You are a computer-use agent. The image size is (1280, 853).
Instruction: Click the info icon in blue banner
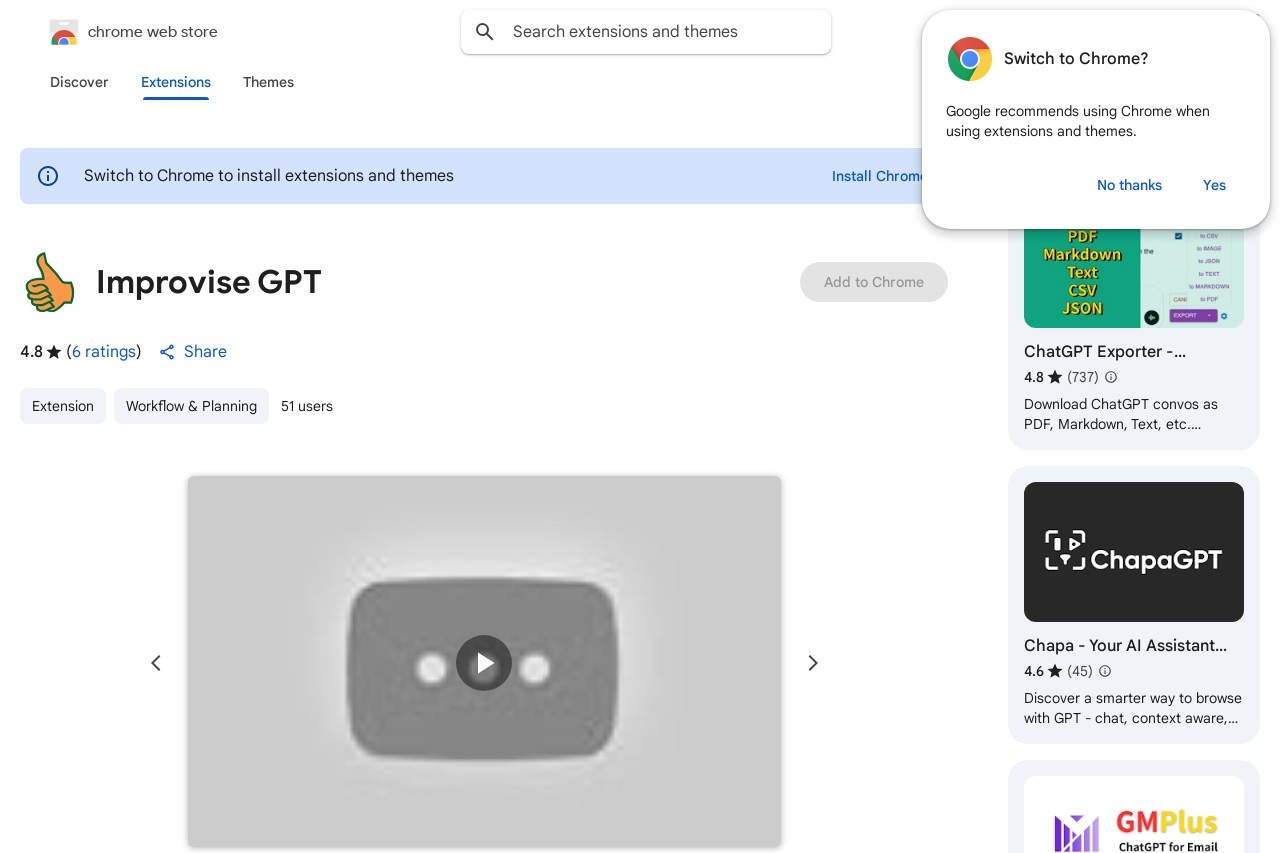tap(48, 176)
